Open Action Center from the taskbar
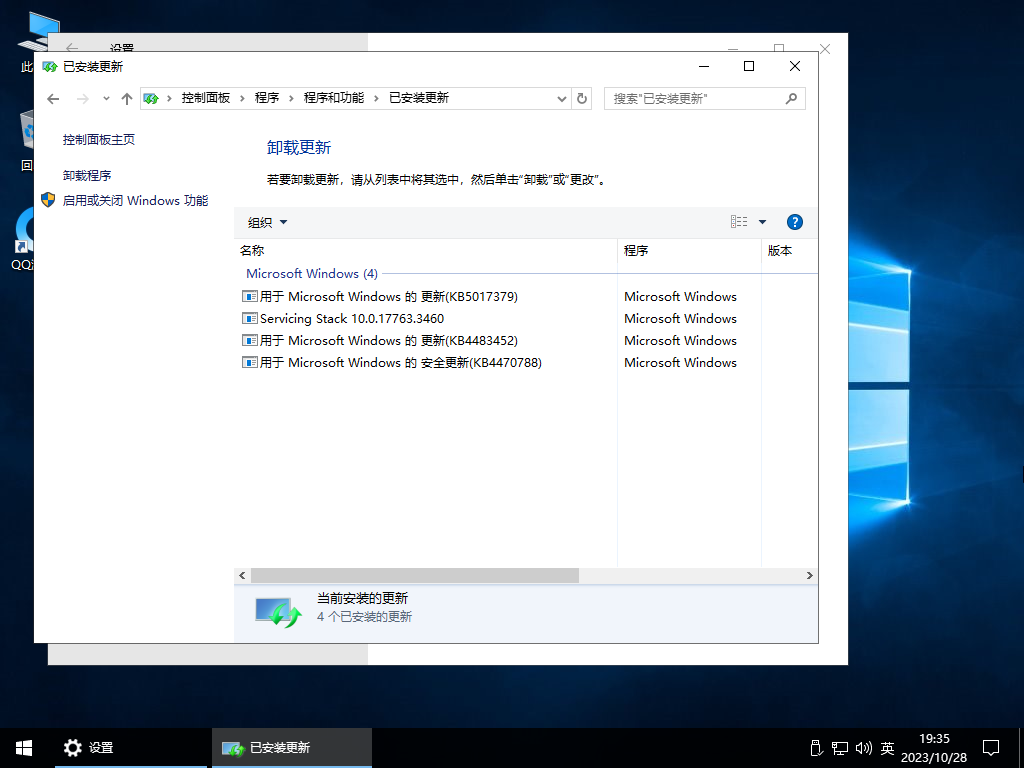Screen dimensions: 1024x768 [x=989, y=747]
